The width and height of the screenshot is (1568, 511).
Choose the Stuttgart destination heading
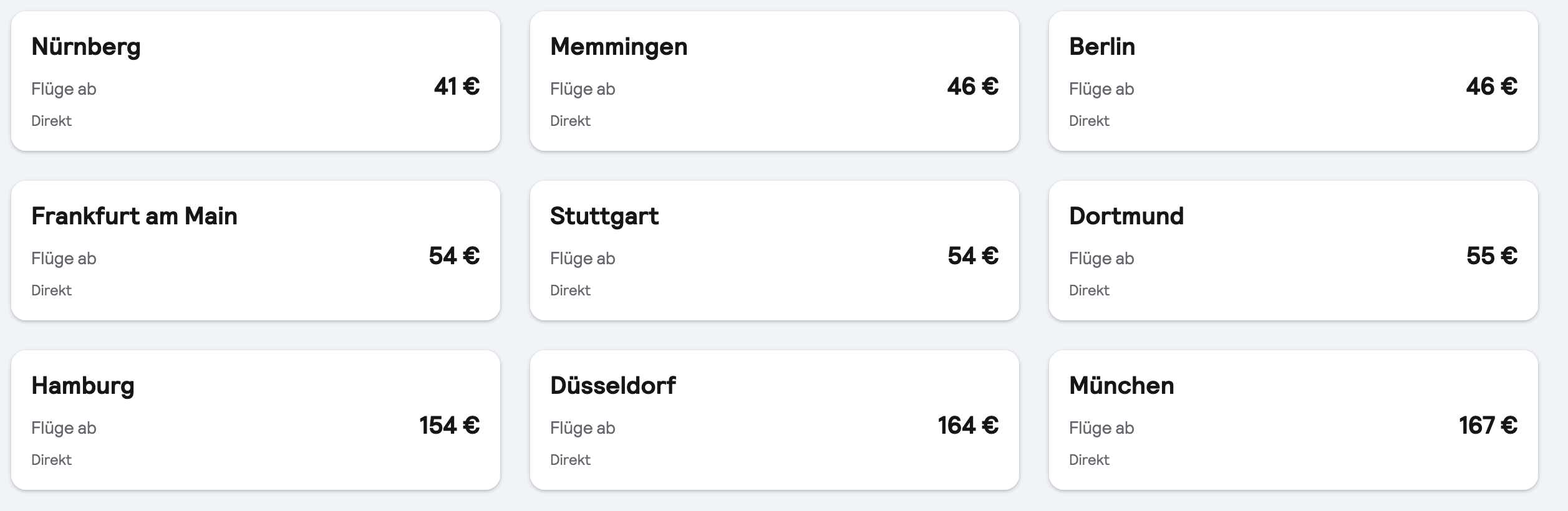tap(604, 216)
